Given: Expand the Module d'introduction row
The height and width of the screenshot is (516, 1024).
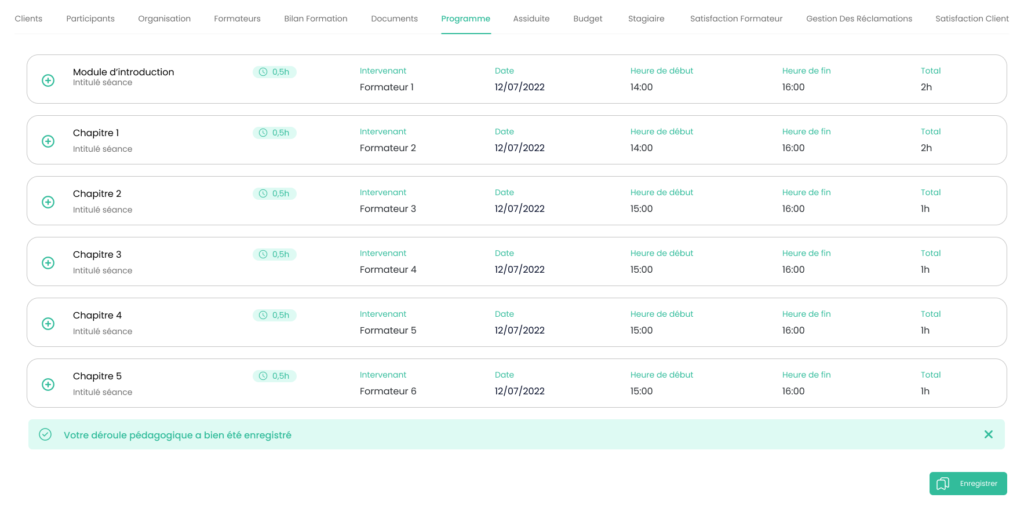Looking at the screenshot, I should 48,80.
